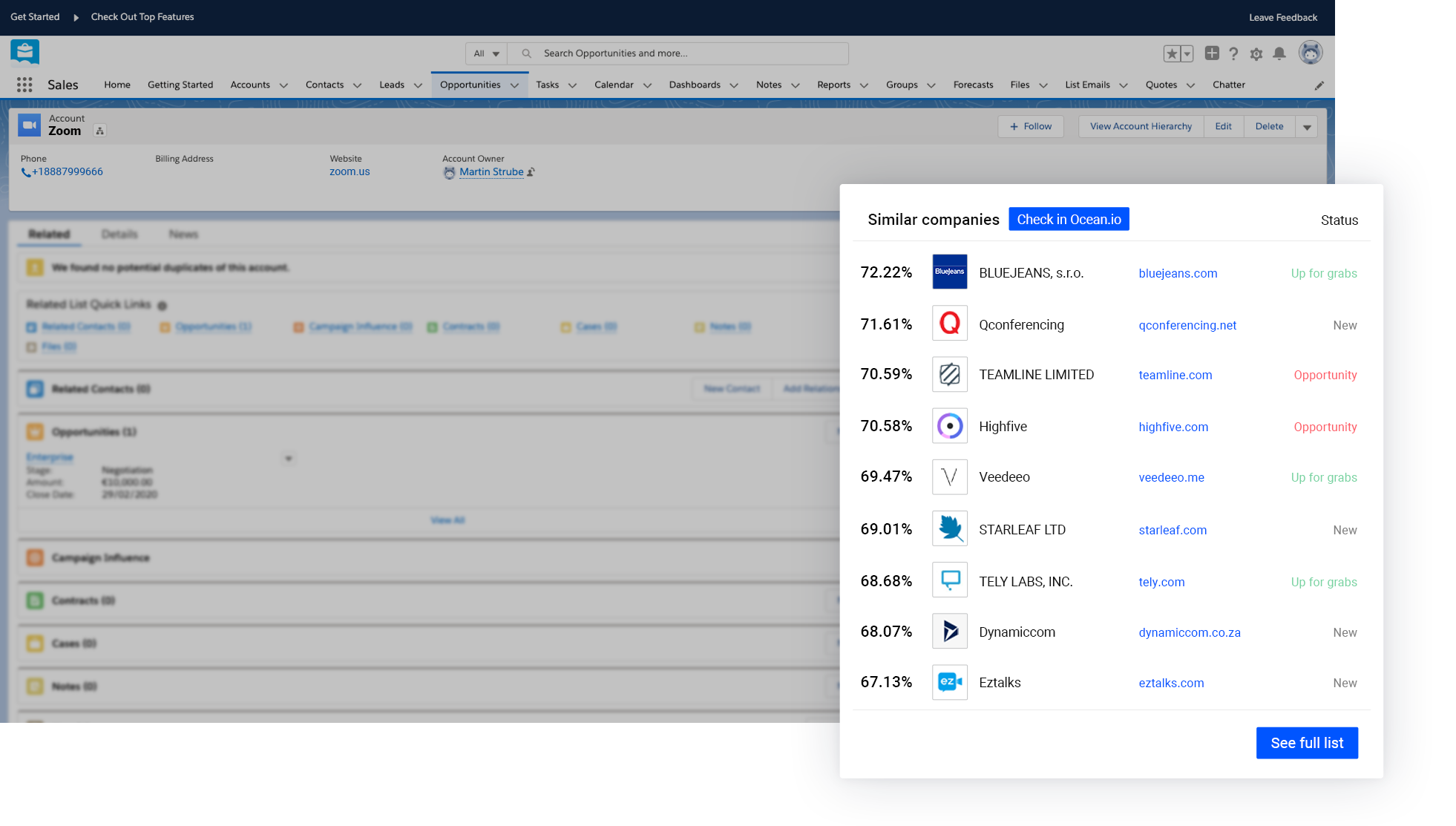Click the Qconferencing logo icon
This screenshot has height=826, width=1456.
[x=950, y=324]
